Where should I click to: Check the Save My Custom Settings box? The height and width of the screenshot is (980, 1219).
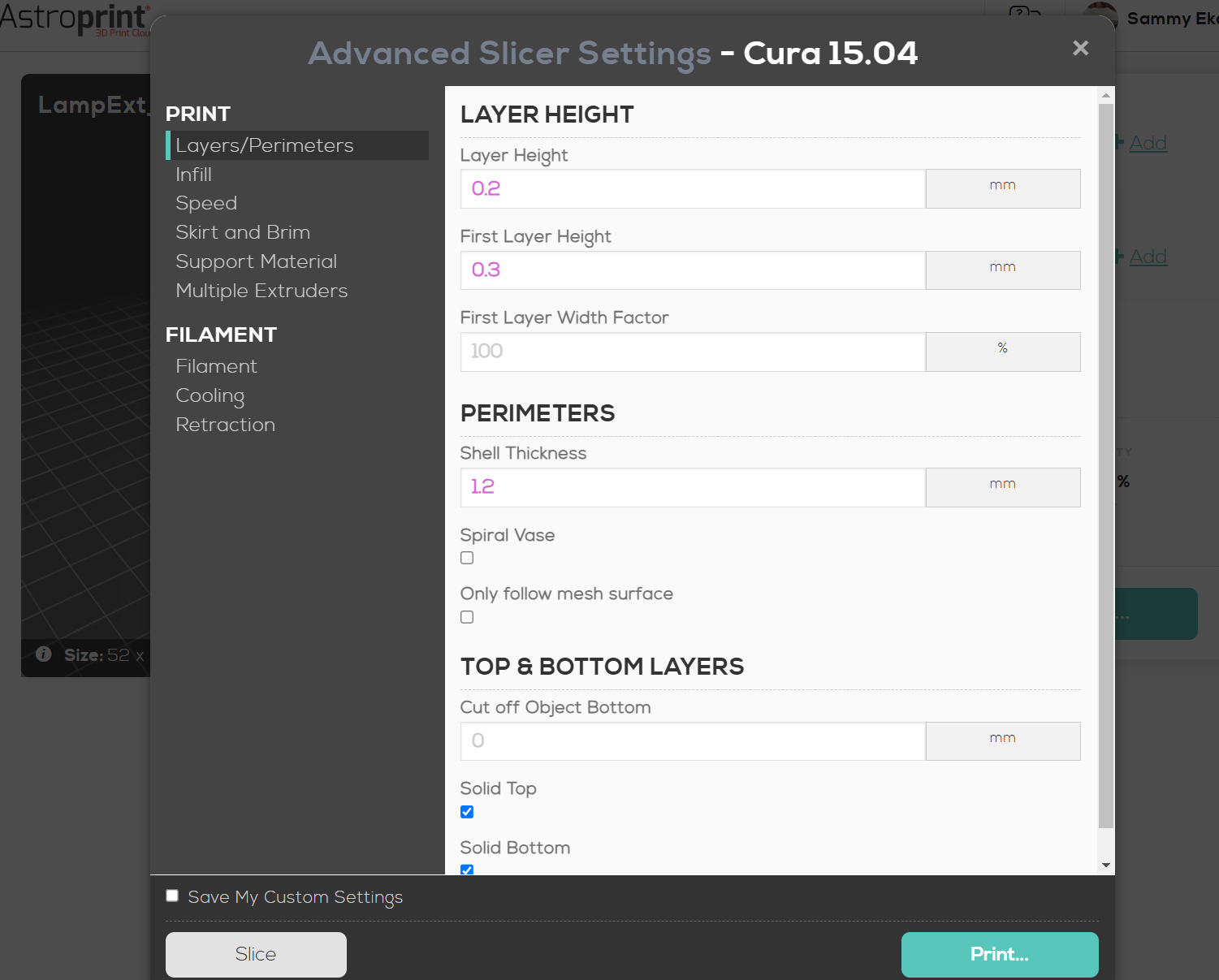[x=172, y=896]
